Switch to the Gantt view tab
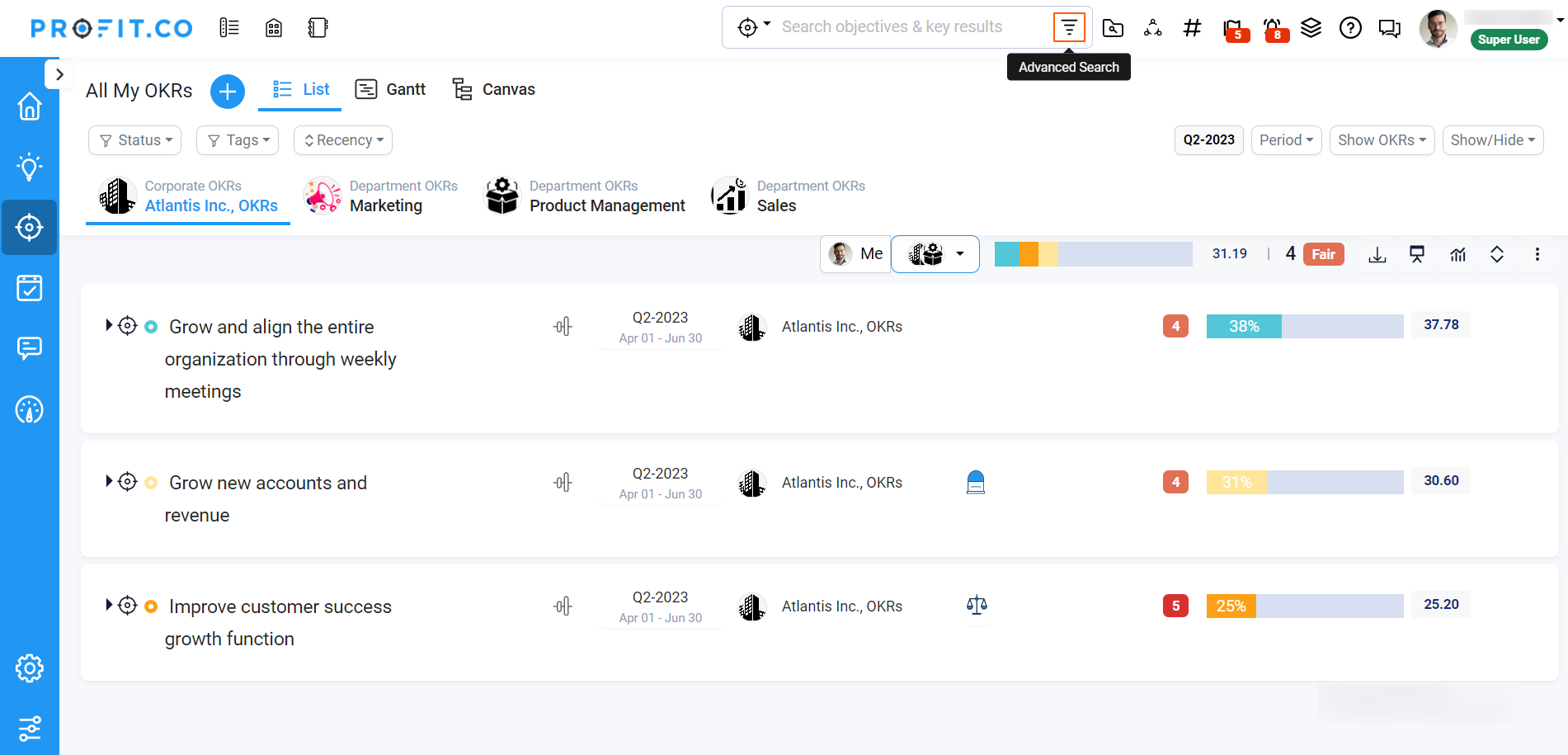This screenshot has width=1568, height=755. (390, 89)
